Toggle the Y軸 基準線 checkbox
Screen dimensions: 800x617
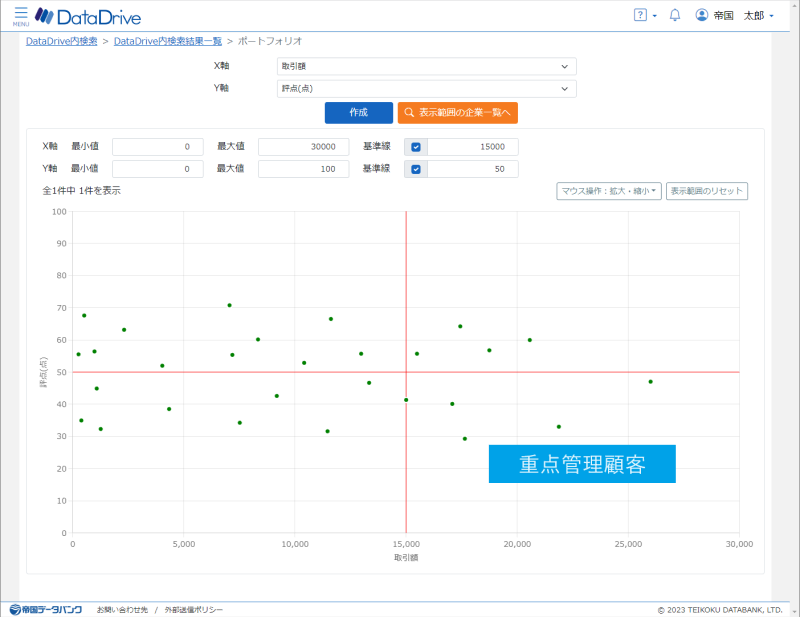(x=416, y=169)
